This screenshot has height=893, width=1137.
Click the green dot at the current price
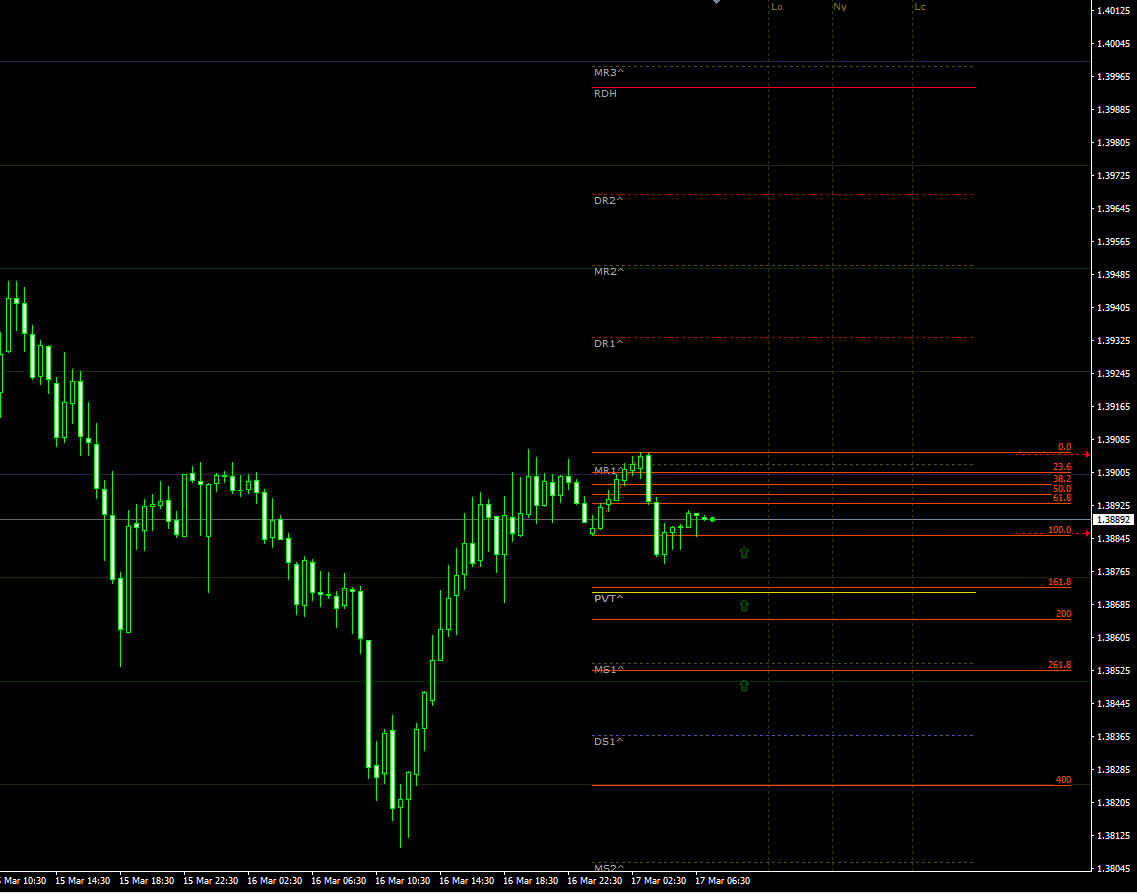[712, 519]
